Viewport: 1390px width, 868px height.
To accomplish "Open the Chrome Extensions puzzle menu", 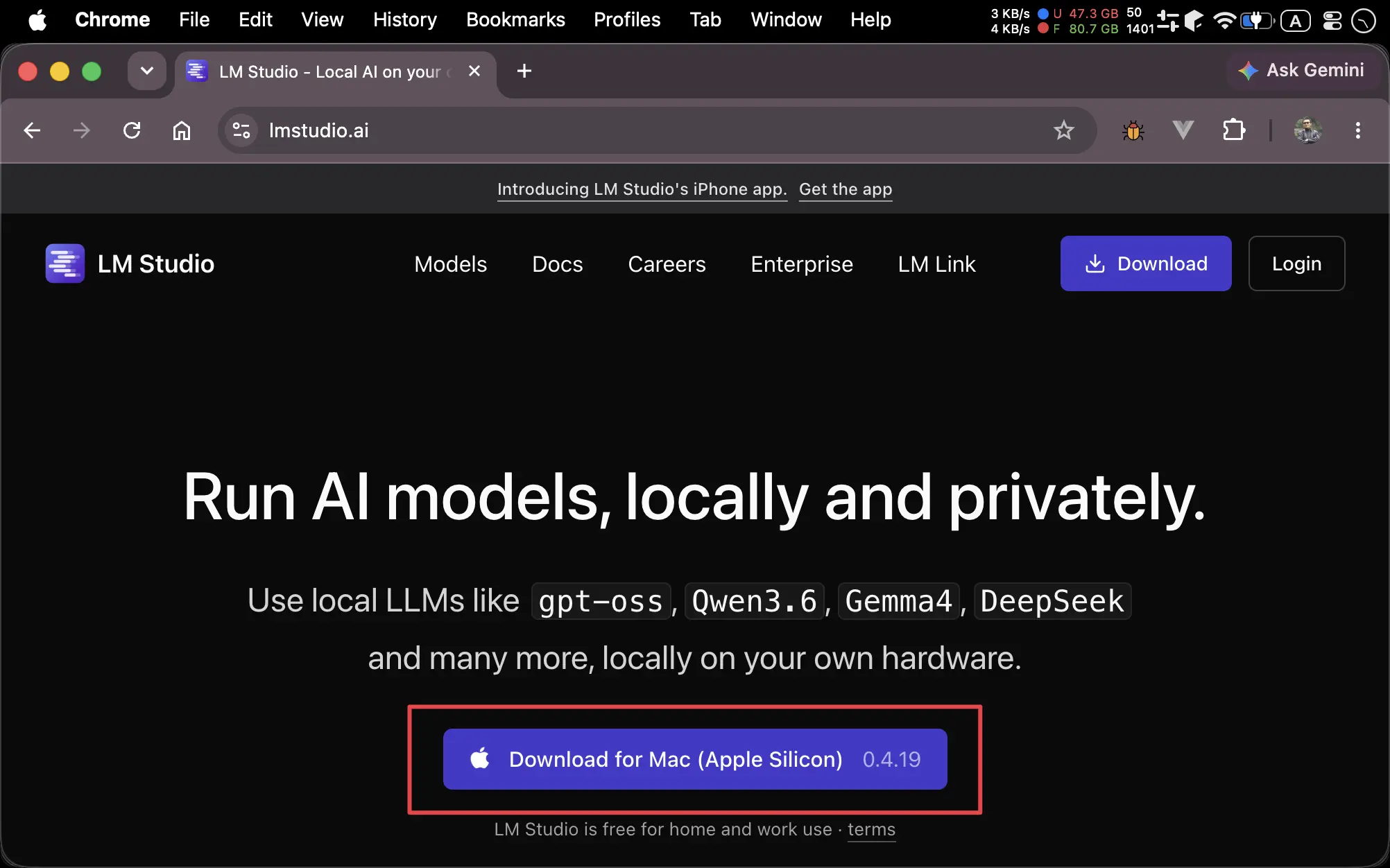I will point(1234,130).
